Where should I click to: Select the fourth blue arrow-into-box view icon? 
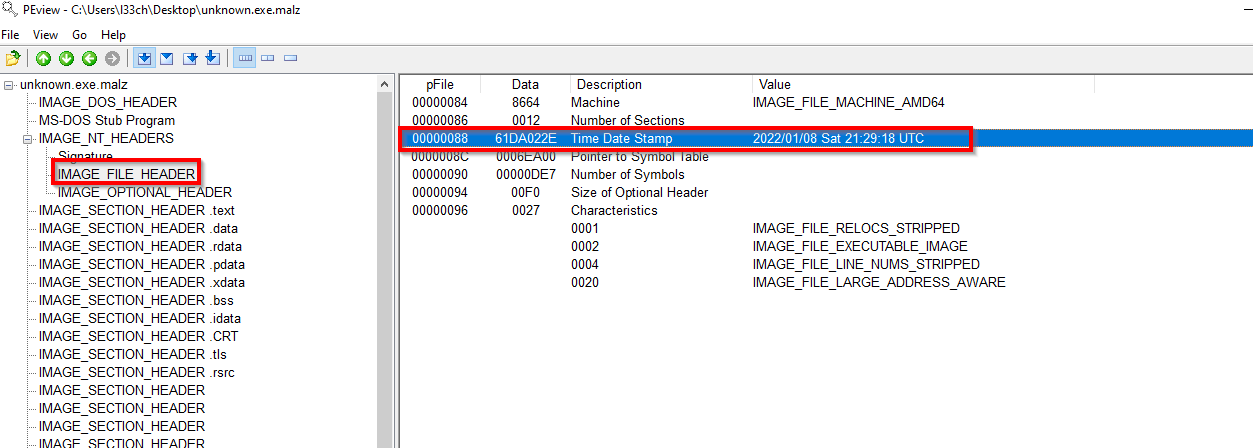pos(212,58)
